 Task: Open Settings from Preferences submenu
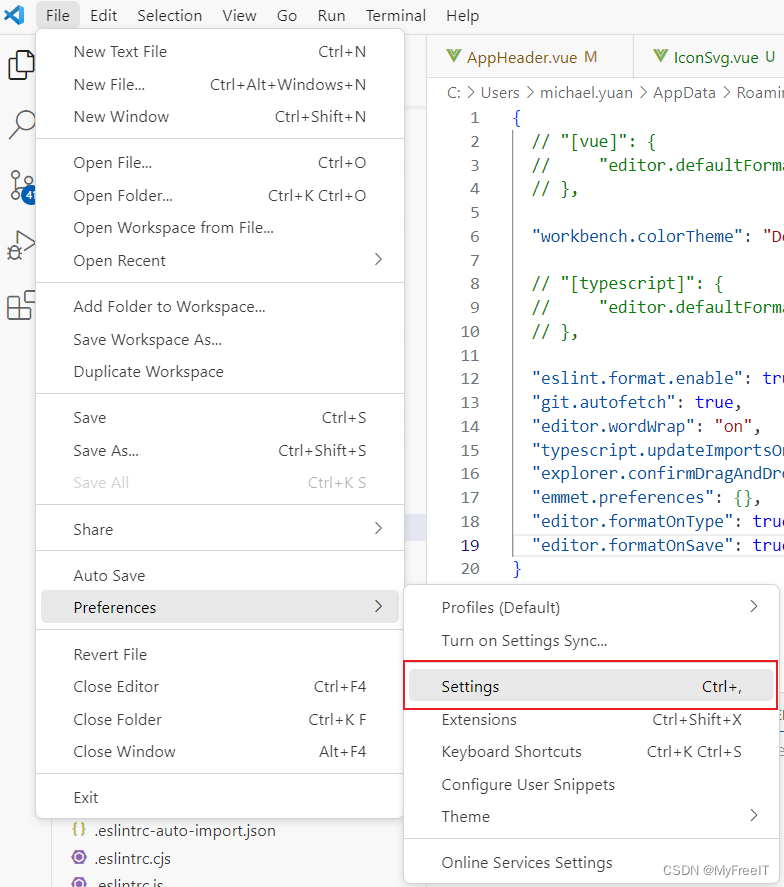591,686
